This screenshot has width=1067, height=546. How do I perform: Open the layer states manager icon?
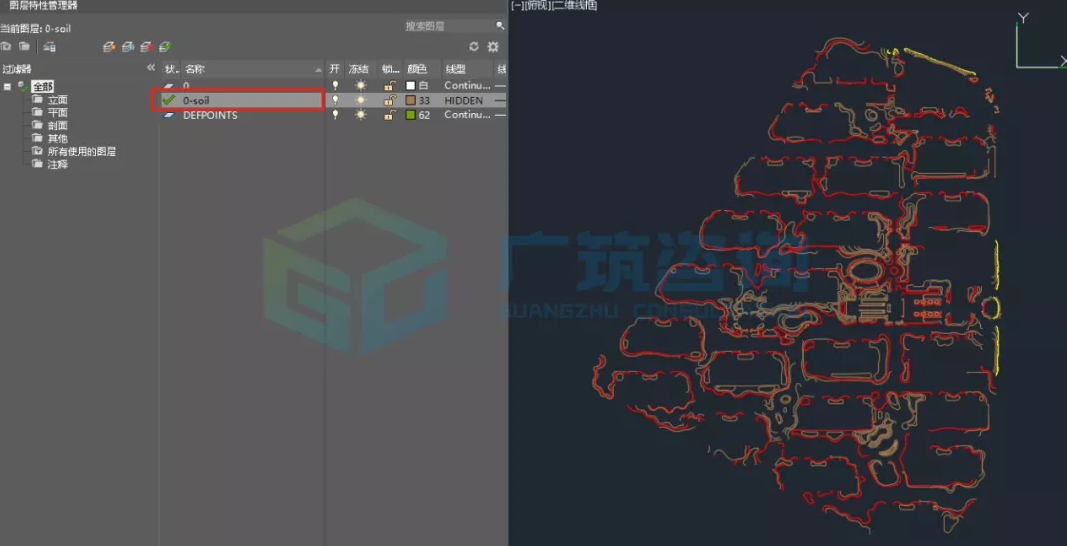[49, 47]
